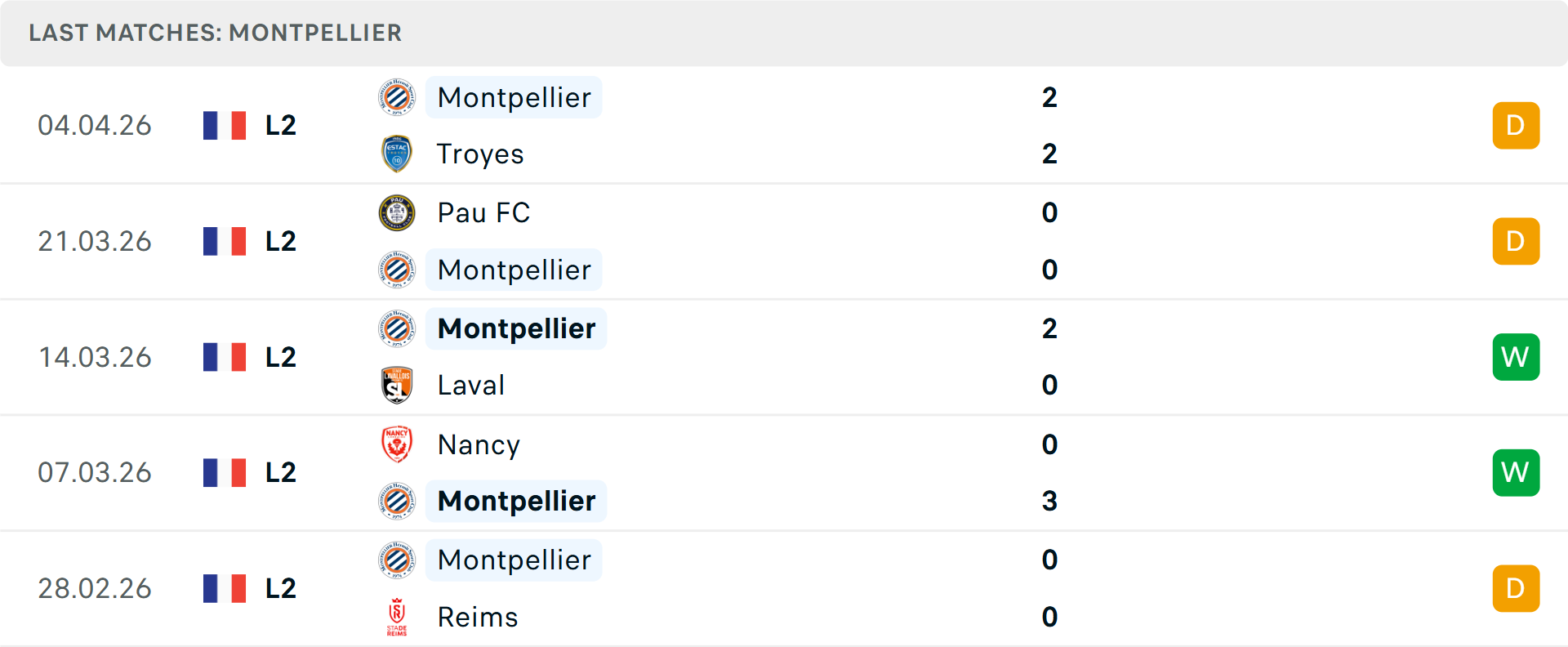The height and width of the screenshot is (647, 1568).
Task: Select the Troyes team logo
Action: pos(397,153)
